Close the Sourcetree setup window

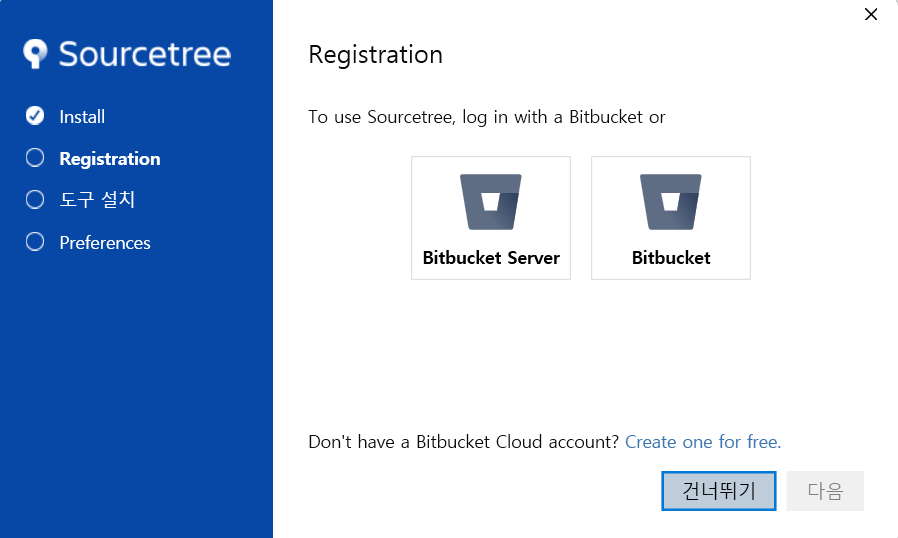(871, 14)
